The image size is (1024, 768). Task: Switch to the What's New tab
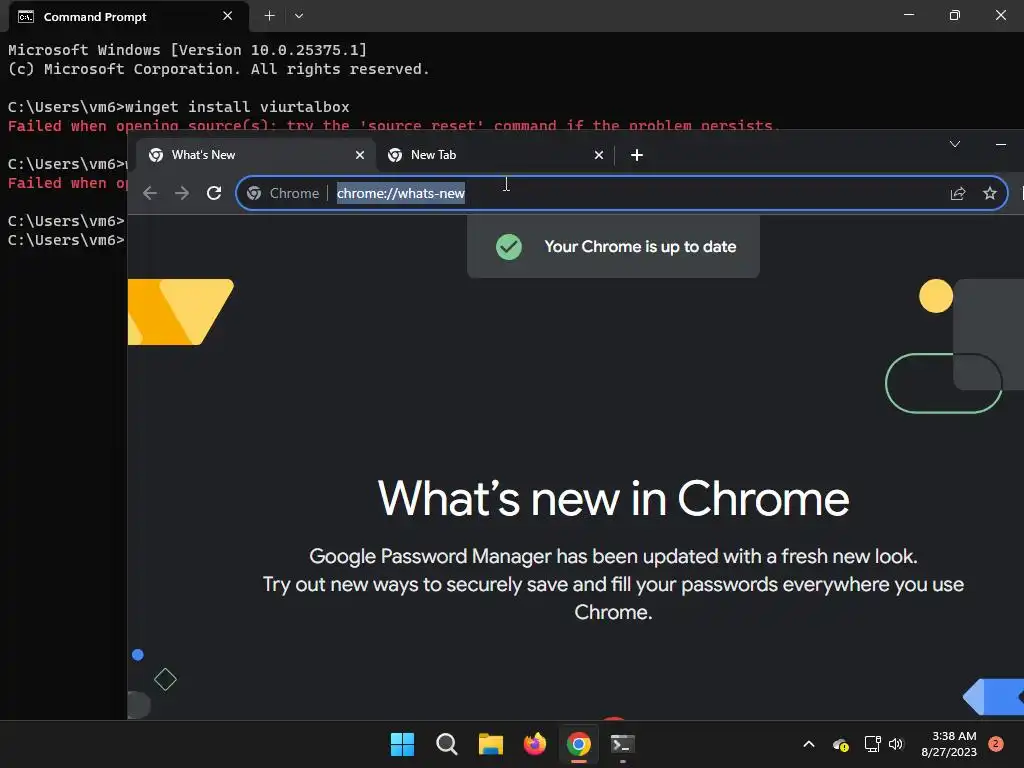(256, 155)
